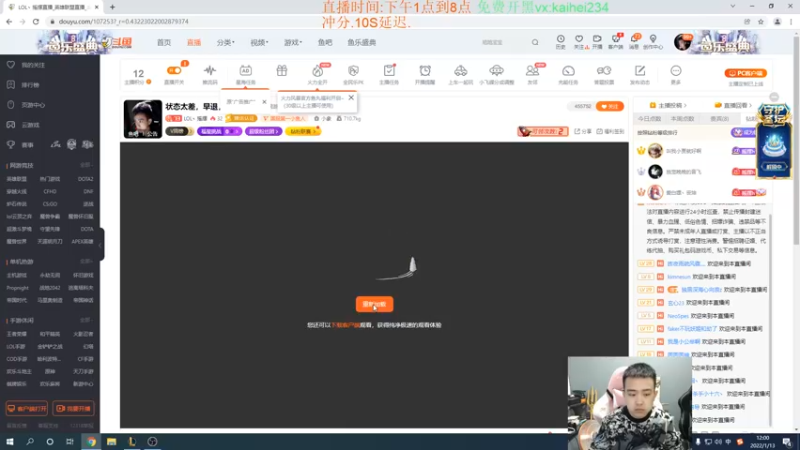Click the 开播 broadcast icon in header

click(x=597, y=39)
